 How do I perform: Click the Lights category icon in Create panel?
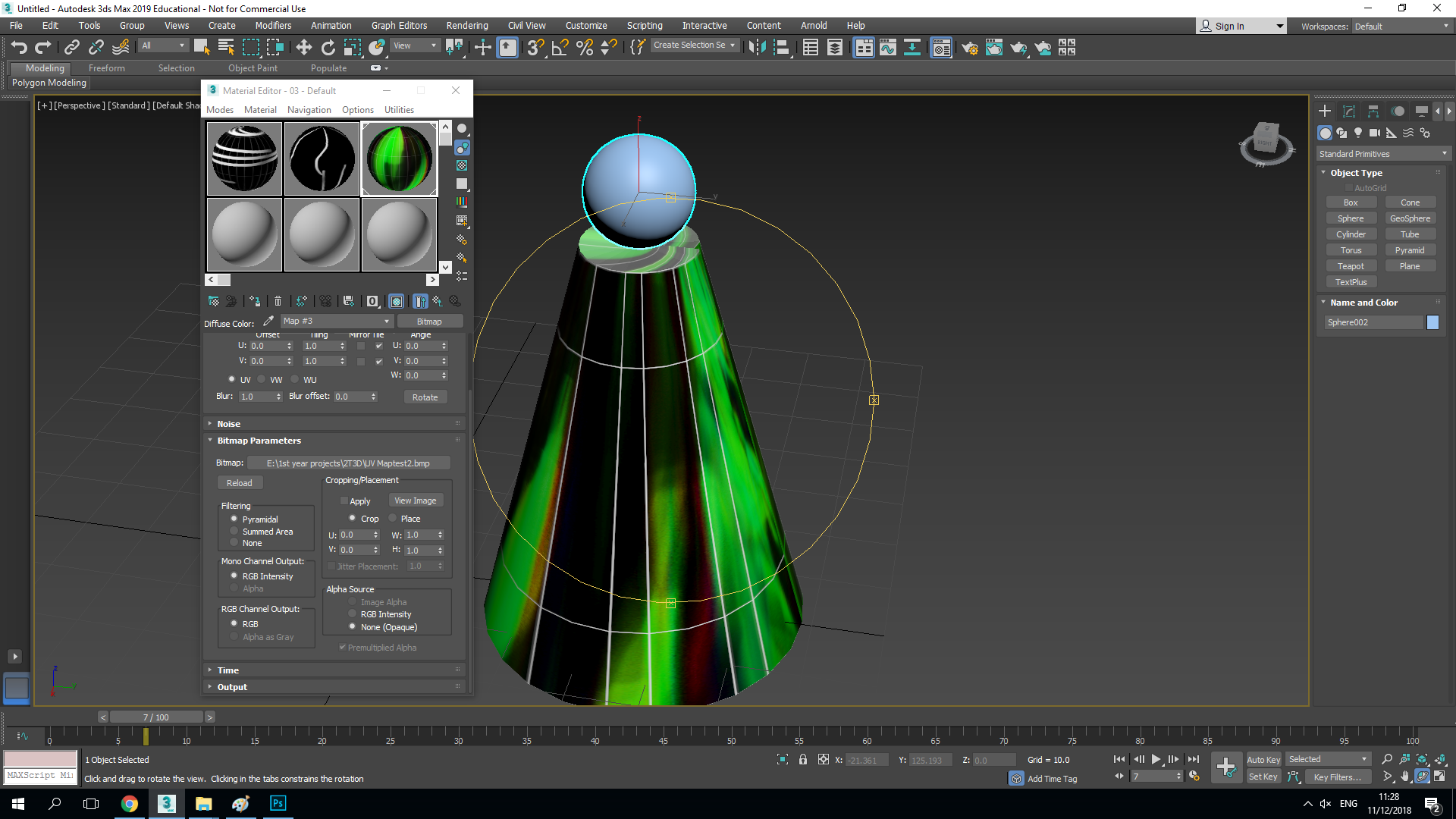click(1358, 133)
